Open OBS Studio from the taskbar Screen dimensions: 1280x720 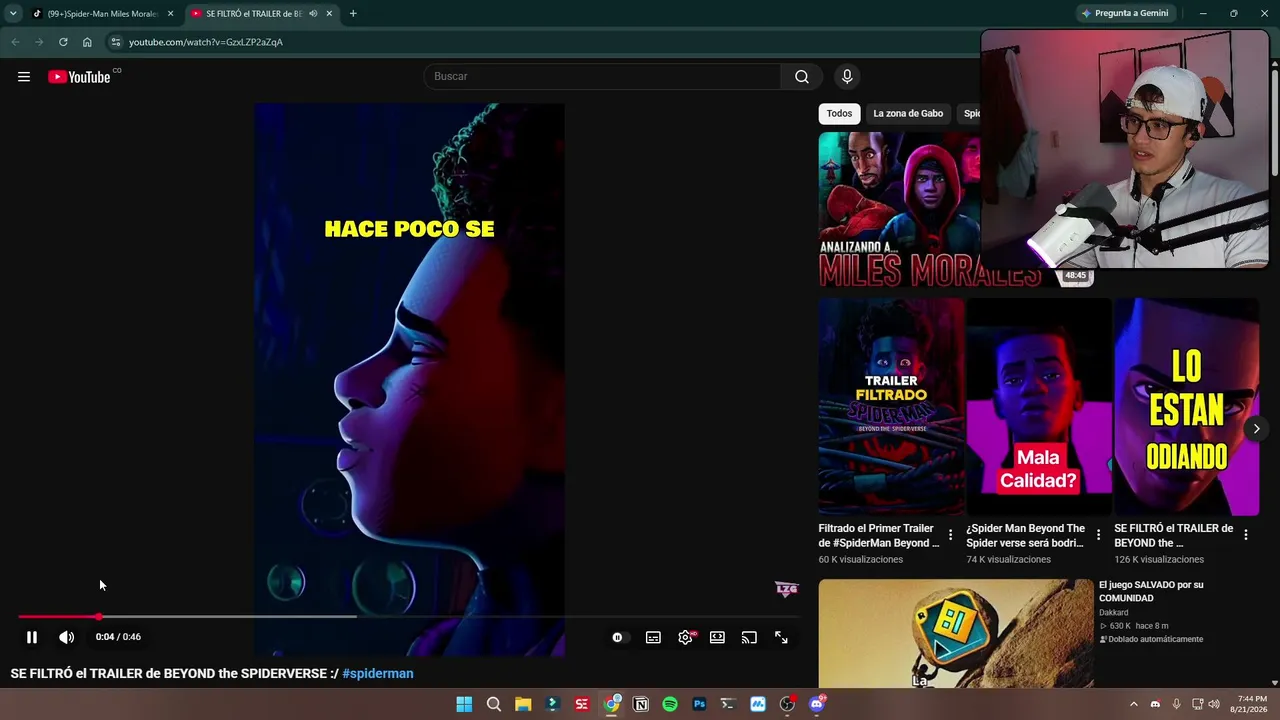[x=787, y=704]
